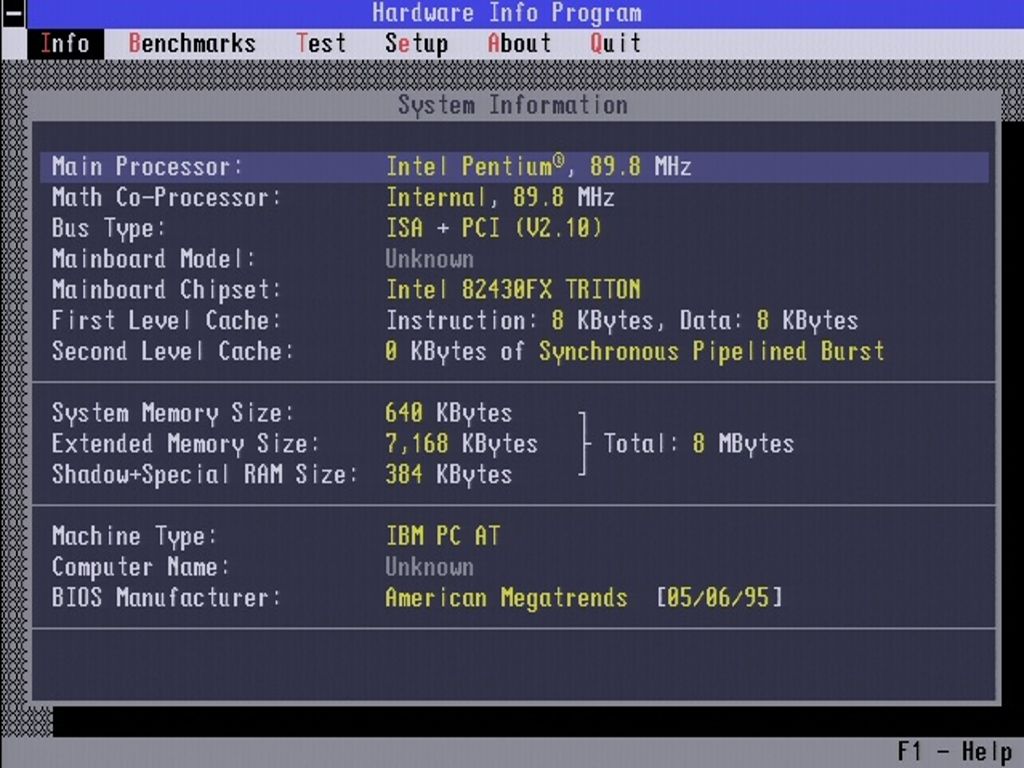Click the 640 KBytes value
The image size is (1024, 768).
pyautogui.click(x=449, y=413)
